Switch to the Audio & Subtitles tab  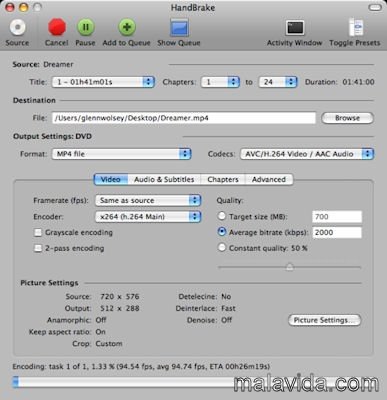click(x=164, y=179)
